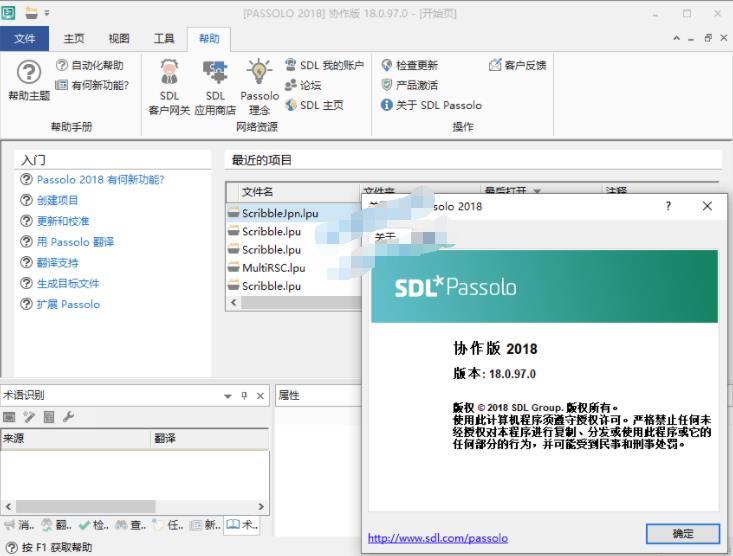Select the 关于 tab in About dialog
The width and height of the screenshot is (733, 556).
(x=385, y=237)
